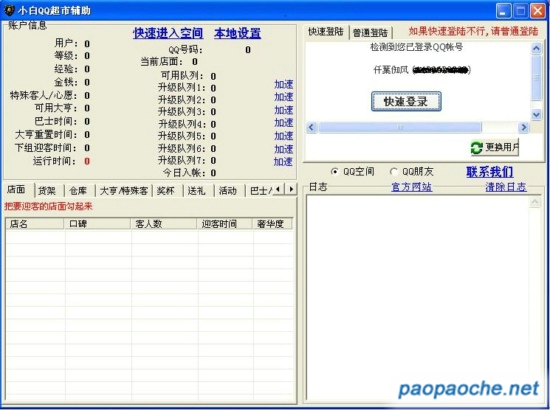Viewport: 550px width, 410px height.
Task: Sort by the 店名 column header
Action: (x=35, y=224)
